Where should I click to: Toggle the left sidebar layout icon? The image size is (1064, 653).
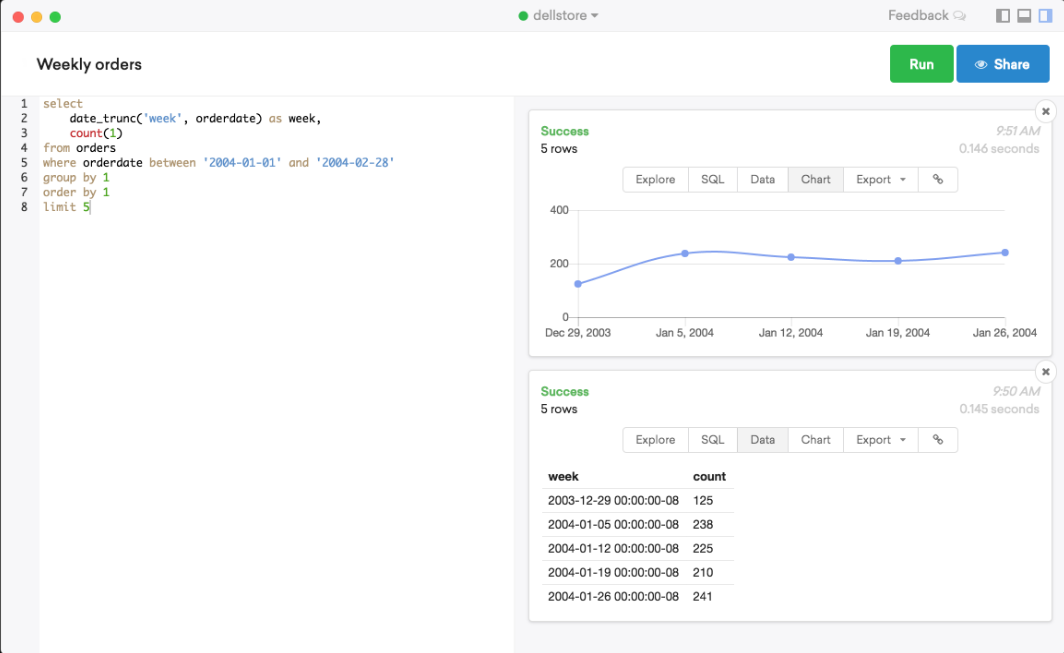(1001, 15)
